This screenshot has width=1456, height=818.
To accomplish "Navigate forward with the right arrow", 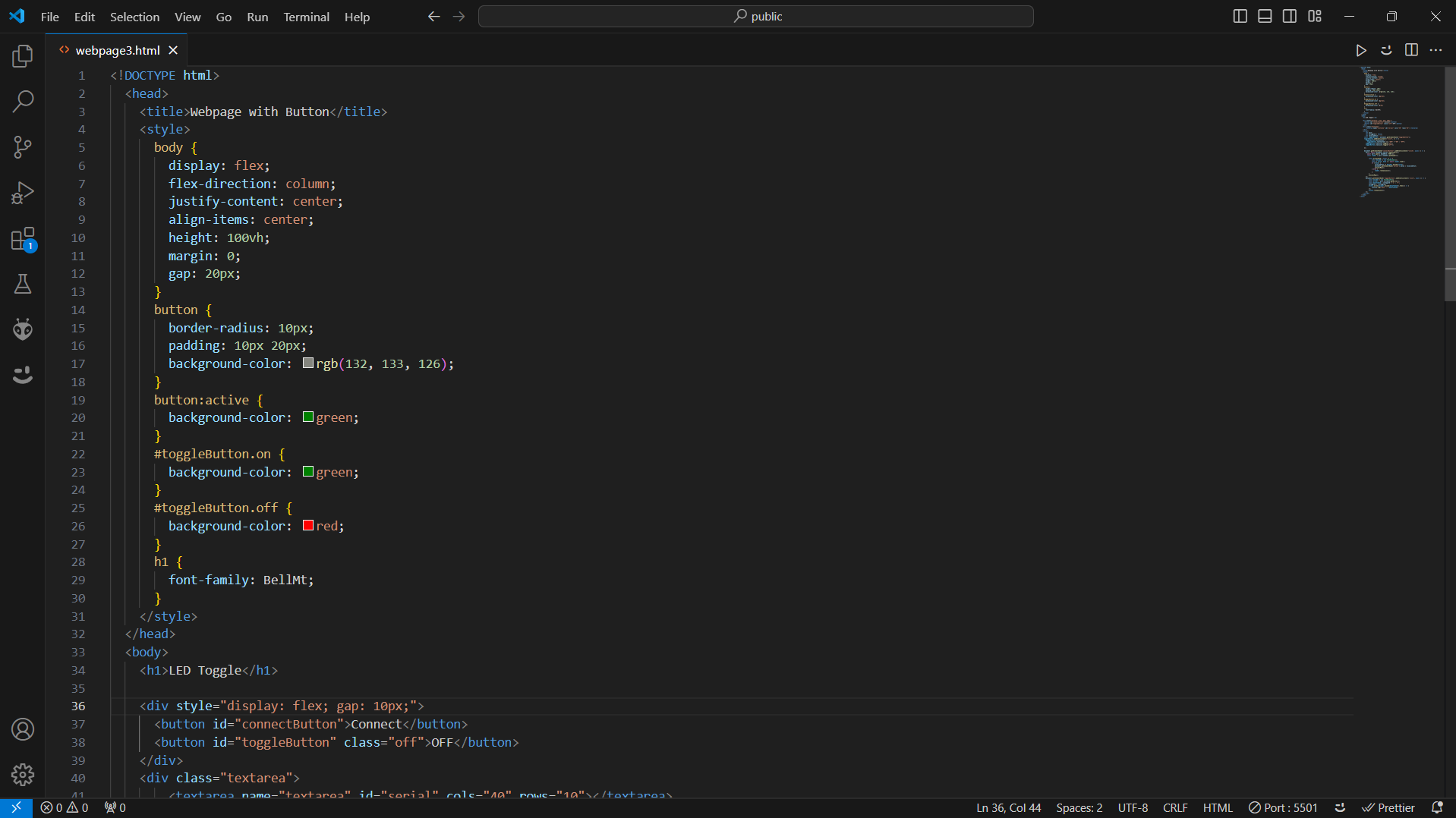I will (x=459, y=16).
